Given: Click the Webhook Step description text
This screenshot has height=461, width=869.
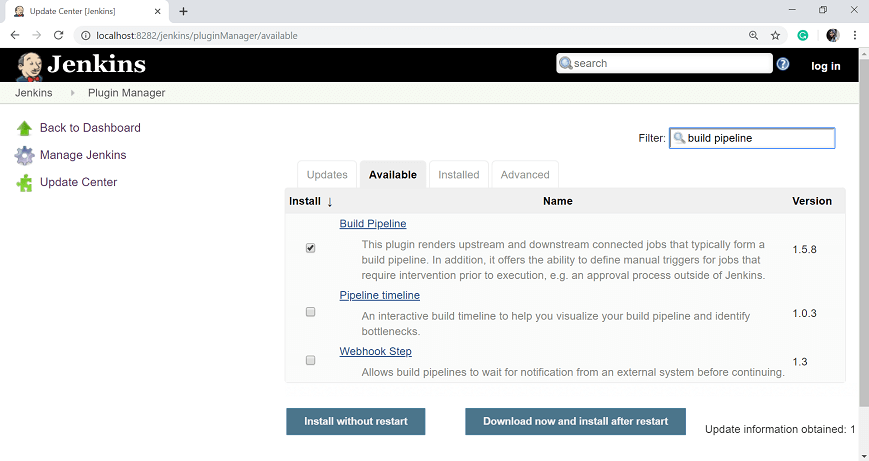Looking at the screenshot, I should (573, 372).
